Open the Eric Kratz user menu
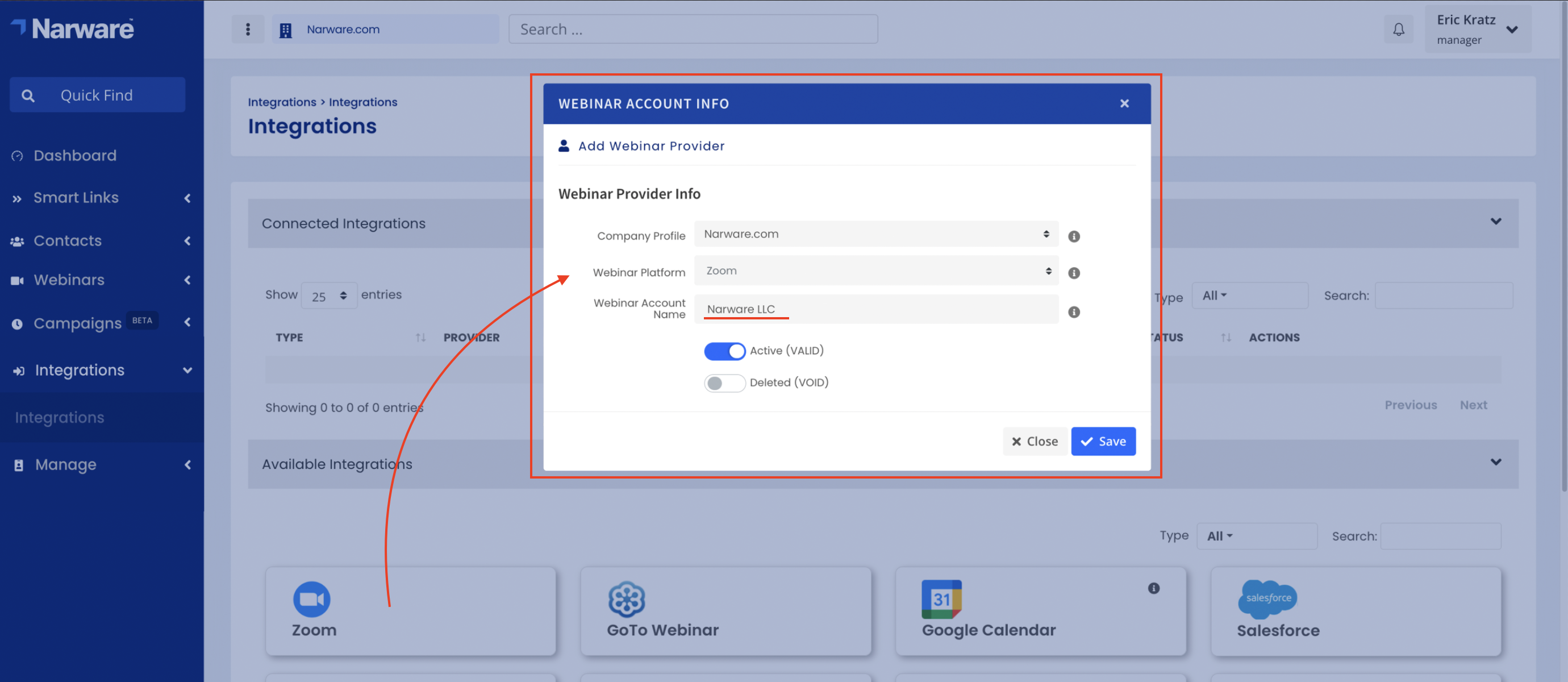The height and width of the screenshot is (682, 1568). coord(1477,29)
